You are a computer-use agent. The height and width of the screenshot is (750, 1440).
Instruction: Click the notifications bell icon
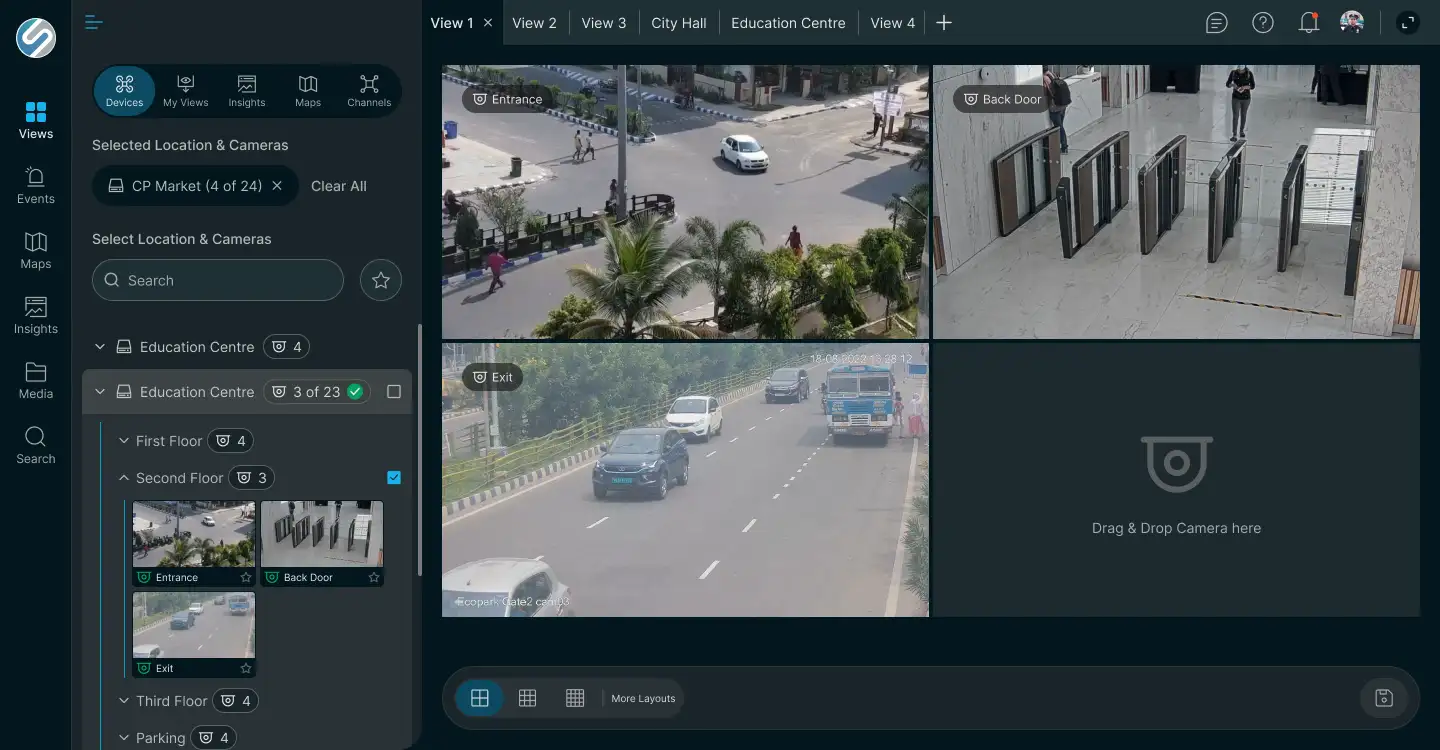click(x=1309, y=22)
